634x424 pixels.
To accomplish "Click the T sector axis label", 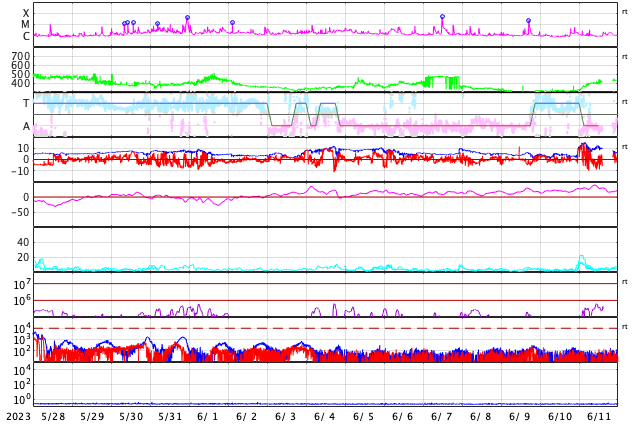I will [26, 103].
